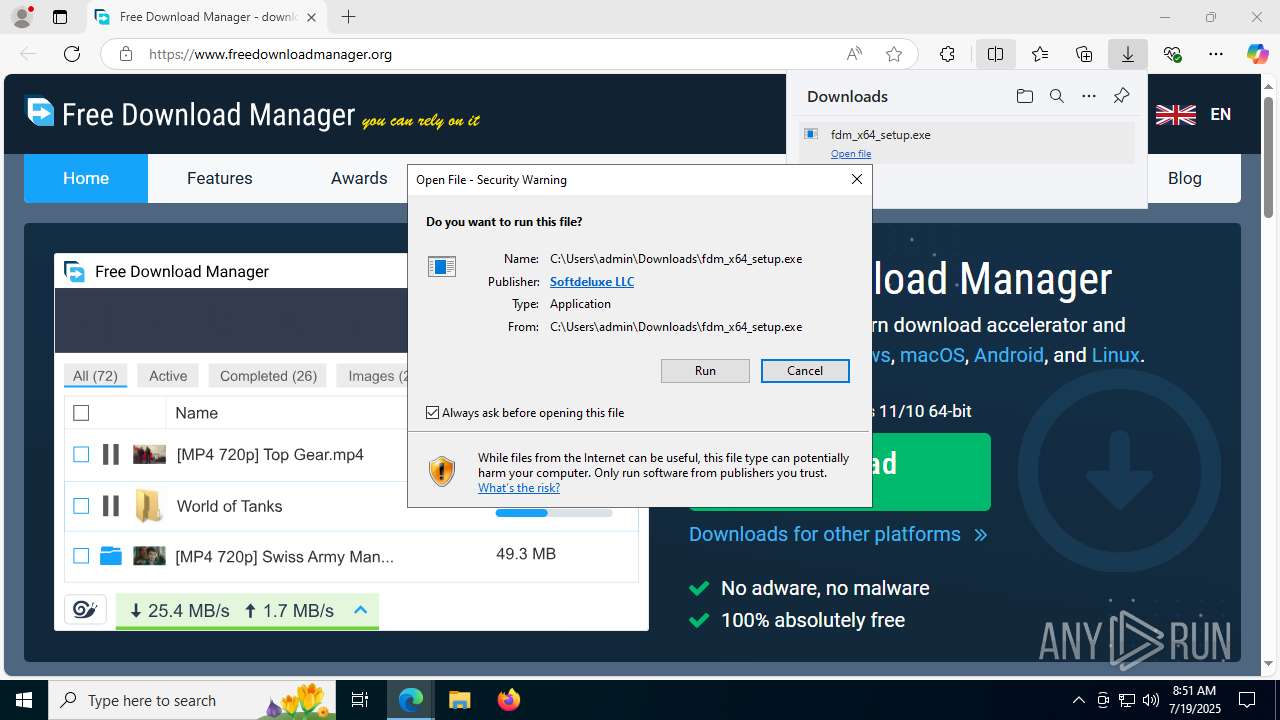The image size is (1280, 720).
Task: Click the Open file link
Action: click(x=851, y=154)
